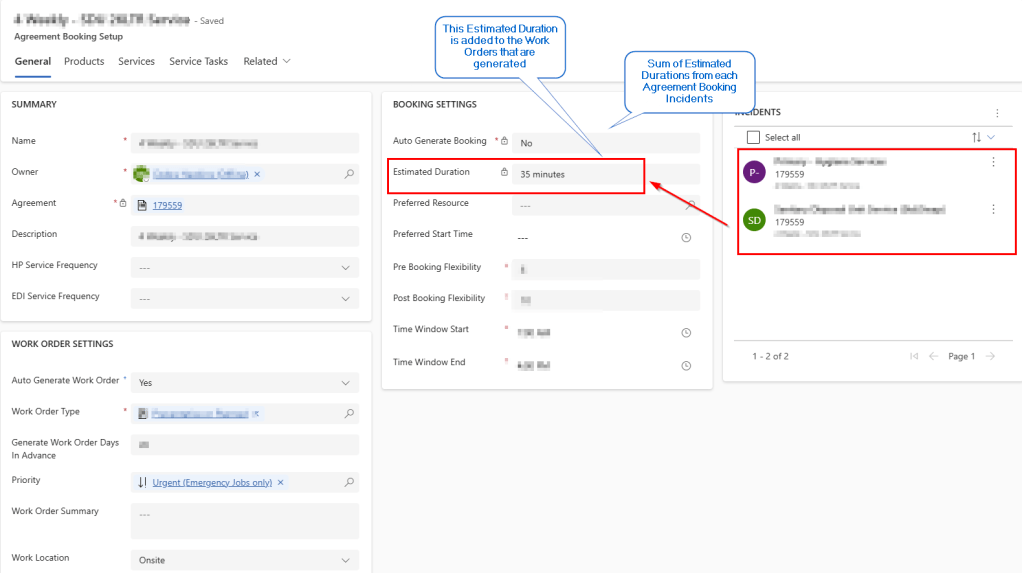This screenshot has width=1022, height=573.
Task: Expand HP Service Frequency dropdown
Action: 346,268
